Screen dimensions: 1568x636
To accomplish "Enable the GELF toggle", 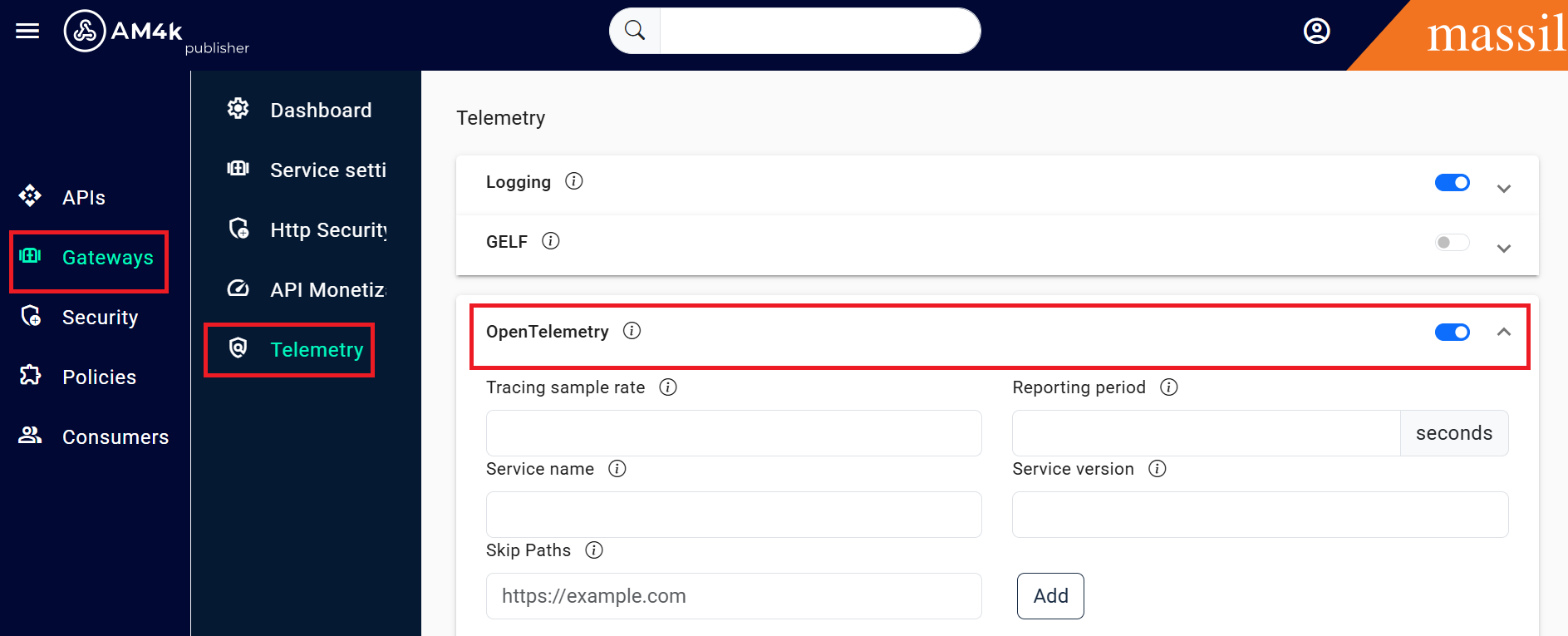I will coord(1452,243).
